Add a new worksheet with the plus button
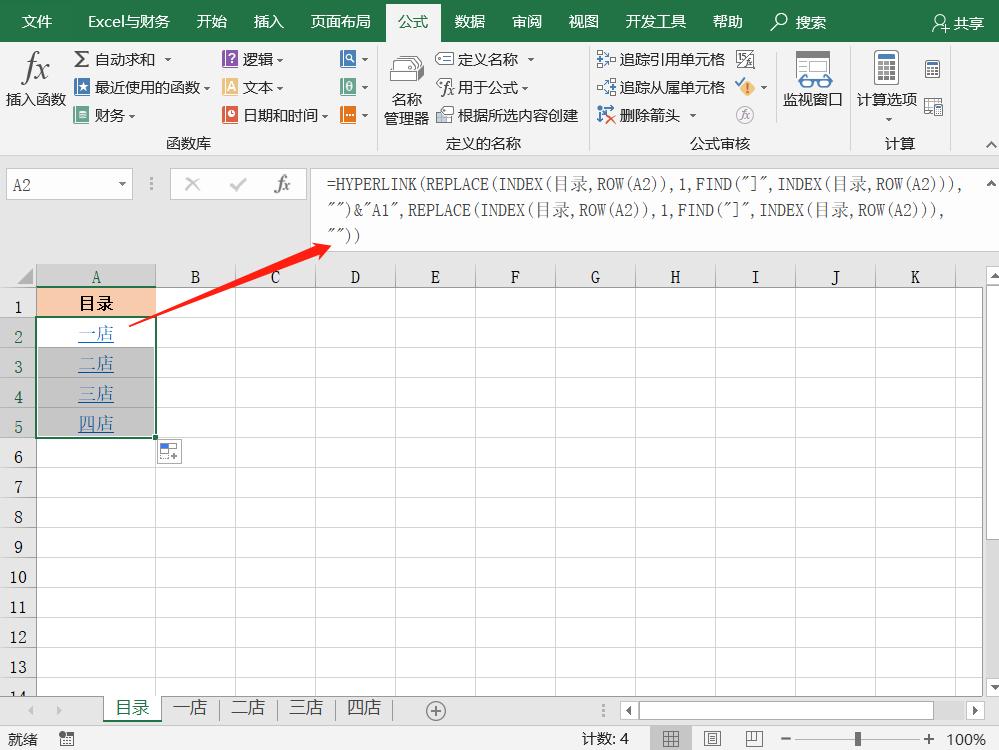The height and width of the screenshot is (750, 999). tap(434, 706)
